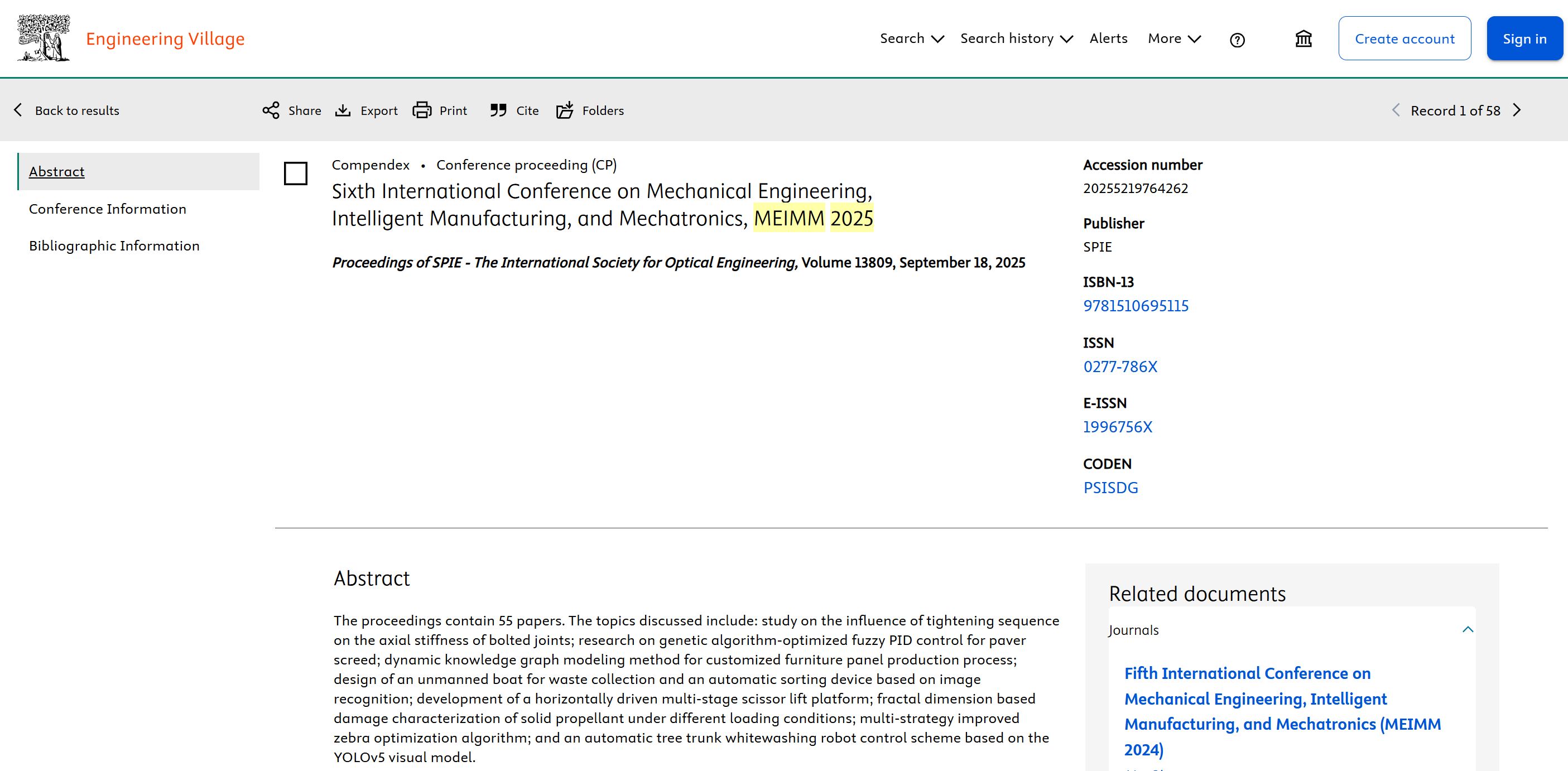Click the Export download icon
Screen dimensions: 1568x771
(x=343, y=110)
